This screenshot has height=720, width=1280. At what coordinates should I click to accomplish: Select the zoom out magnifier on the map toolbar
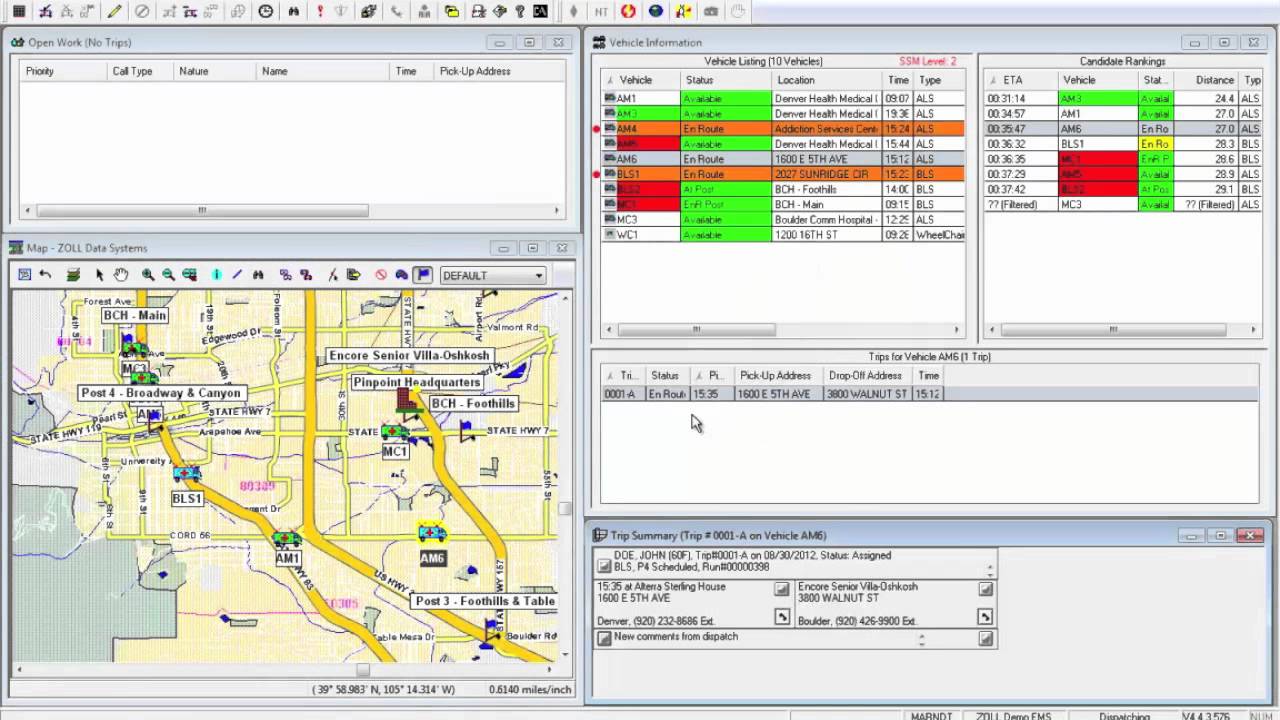pyautogui.click(x=168, y=275)
